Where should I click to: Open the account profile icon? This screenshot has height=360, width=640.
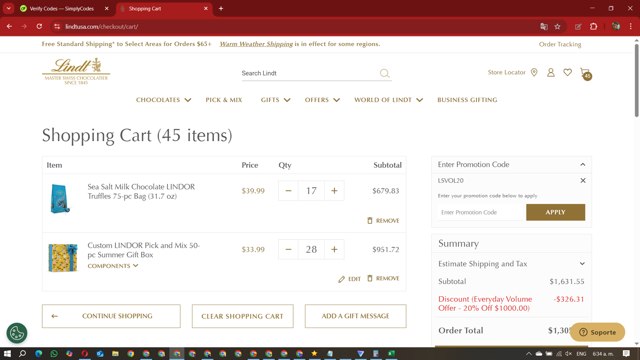[551, 72]
